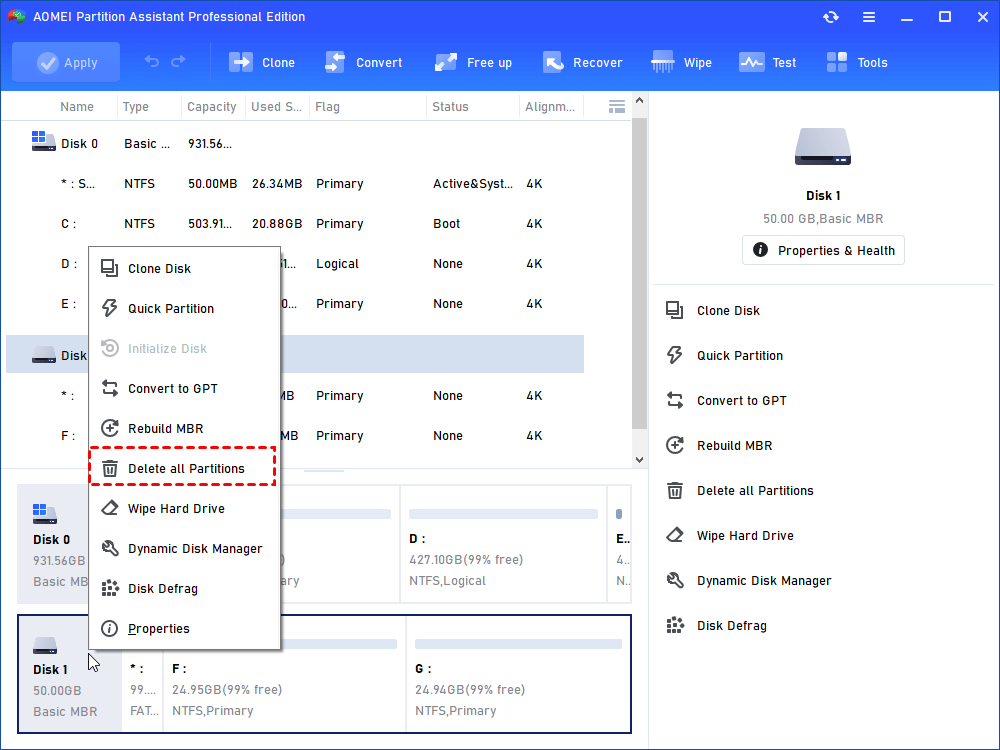Click the Rebuild MBR icon in the right panel
This screenshot has width=1000, height=750.
(675, 445)
